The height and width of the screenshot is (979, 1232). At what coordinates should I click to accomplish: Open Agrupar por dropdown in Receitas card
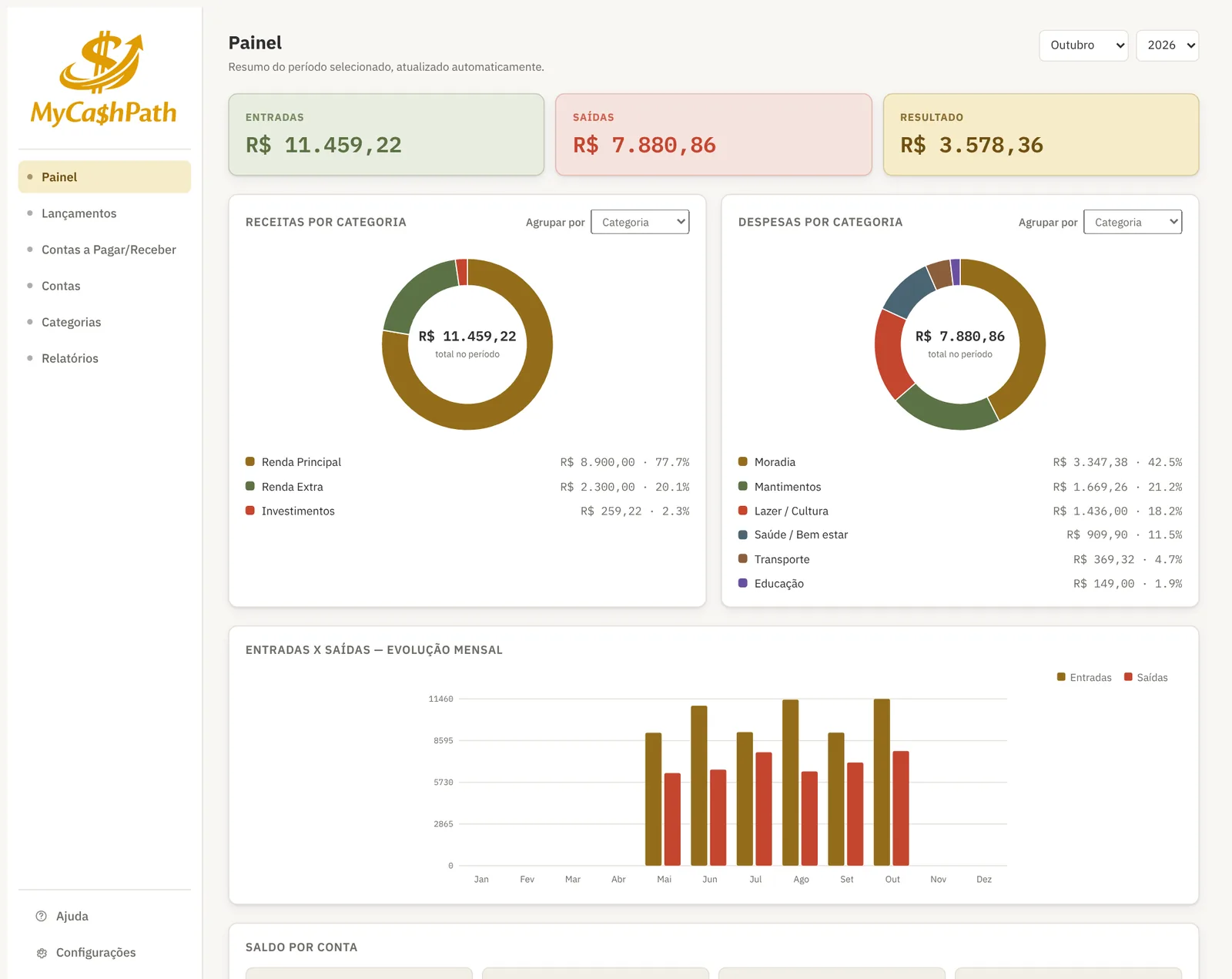point(640,222)
